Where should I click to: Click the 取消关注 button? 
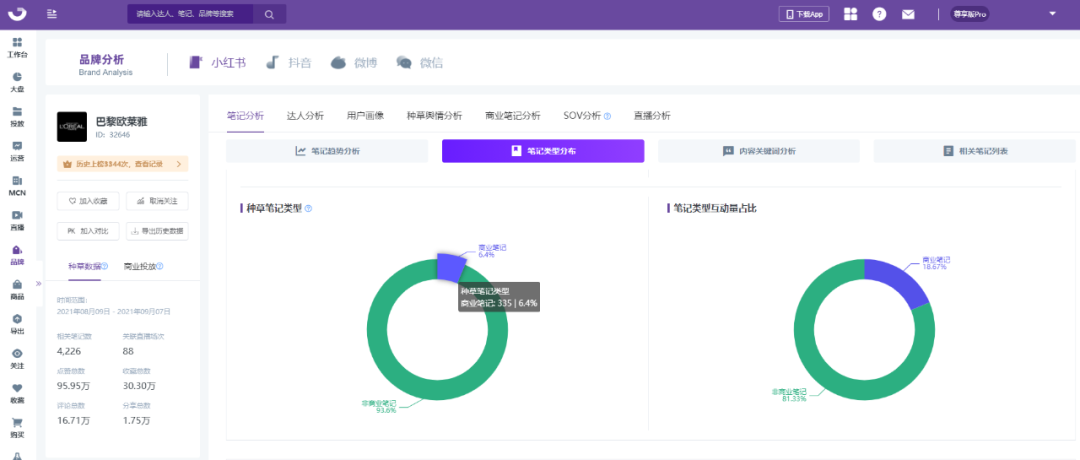tap(157, 201)
